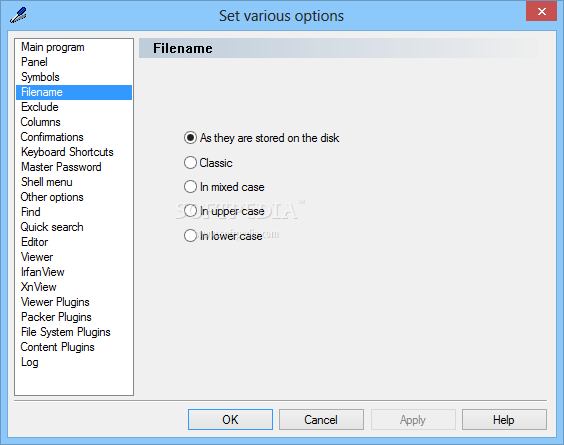Click the app icon in title bar
Image resolution: width=564 pixels, height=445 pixels.
[18, 15]
